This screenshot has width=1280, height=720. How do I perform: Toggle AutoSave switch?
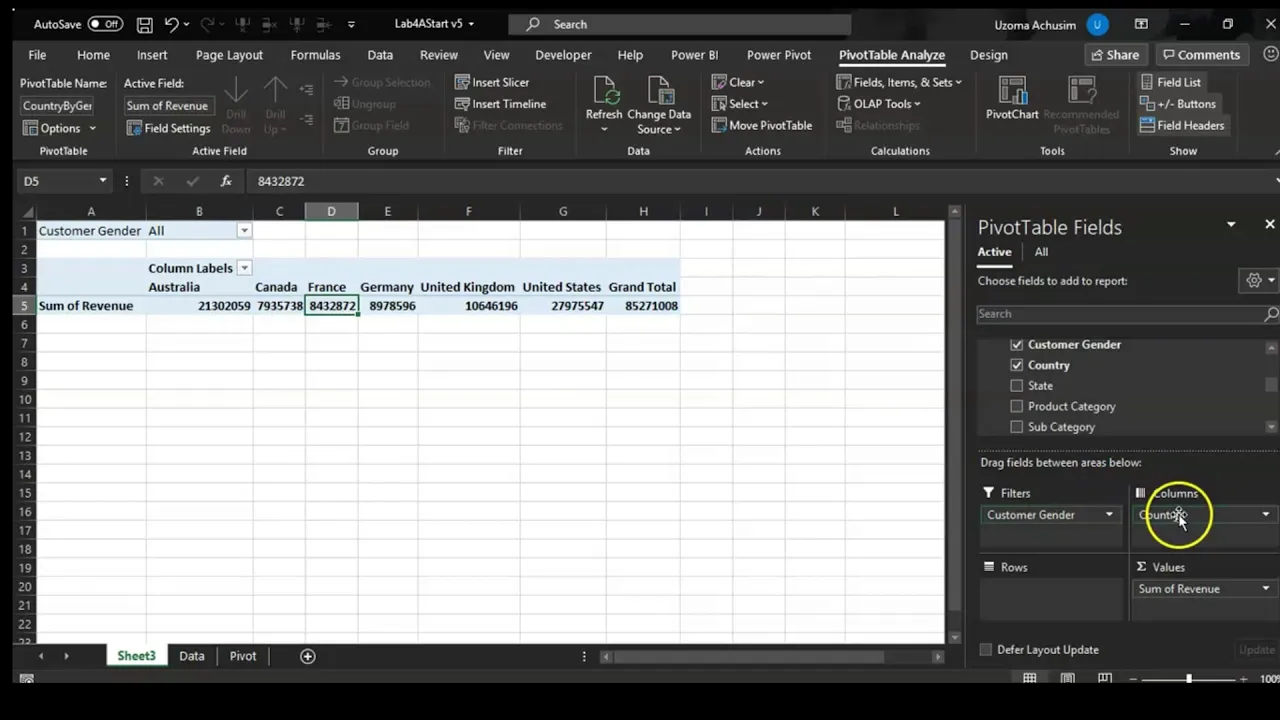[106, 24]
